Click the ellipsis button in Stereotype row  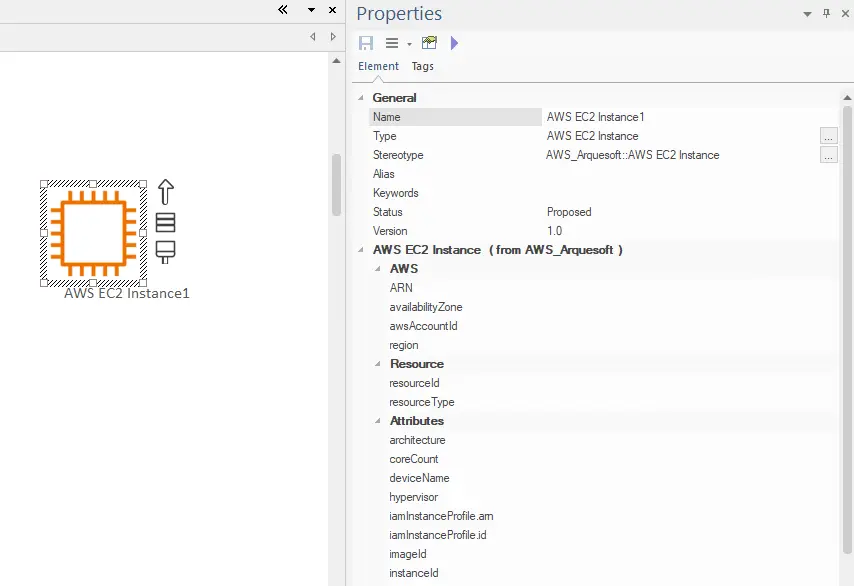tap(828, 155)
